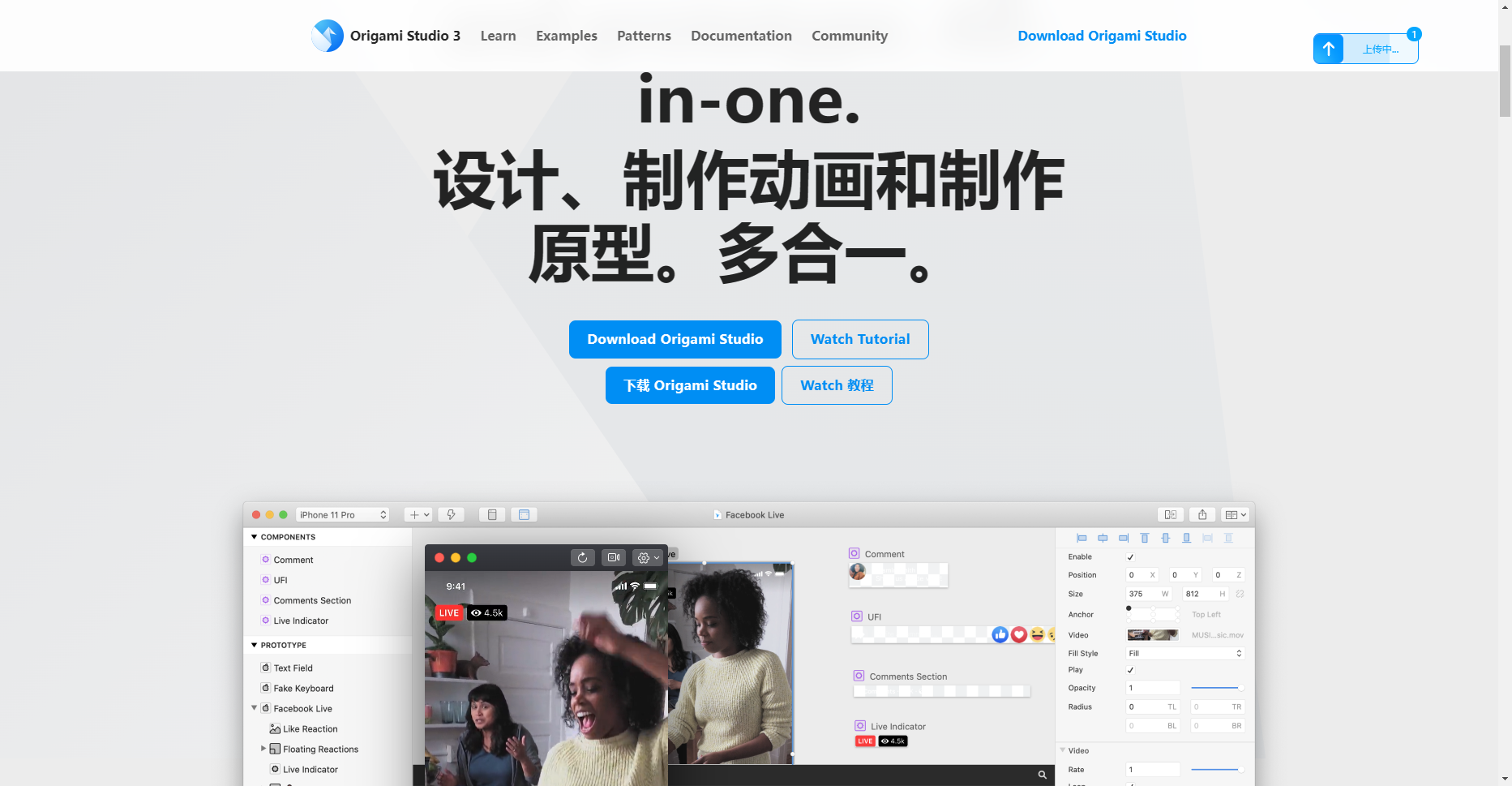Select the Comments Section component in list
The height and width of the screenshot is (786, 1512).
[328, 600]
